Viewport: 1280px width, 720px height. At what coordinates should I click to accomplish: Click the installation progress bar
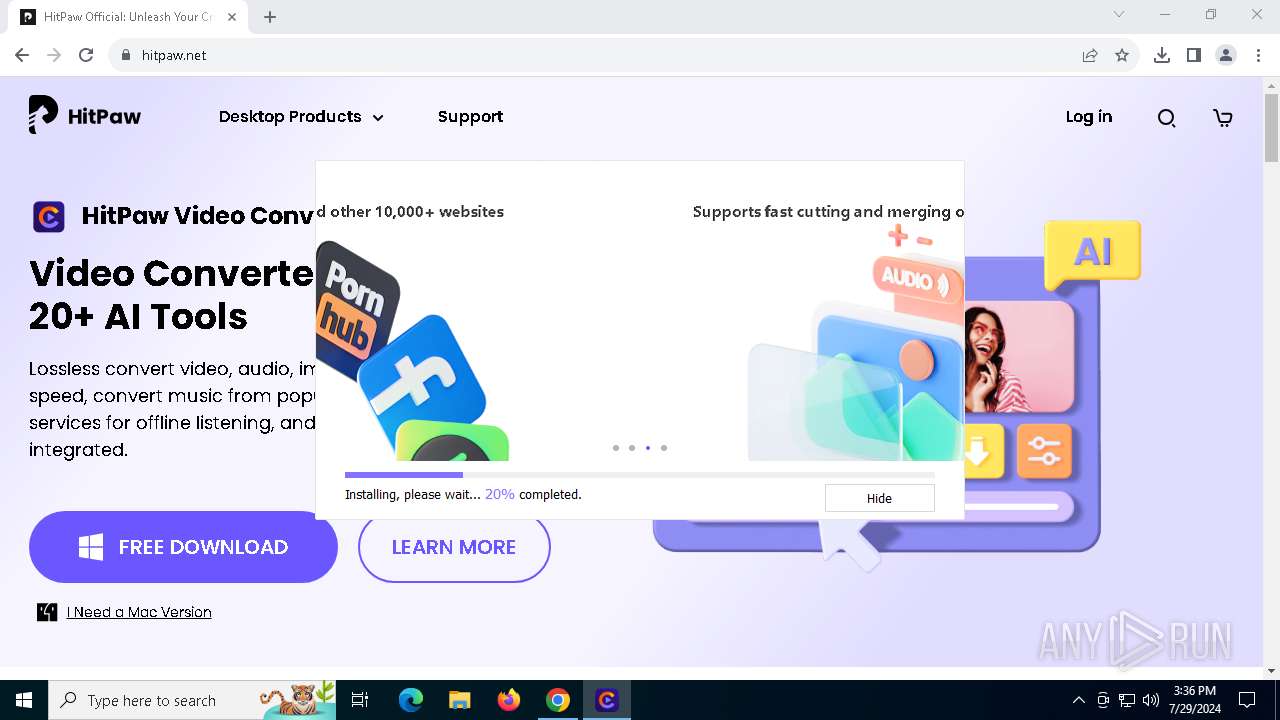640,475
